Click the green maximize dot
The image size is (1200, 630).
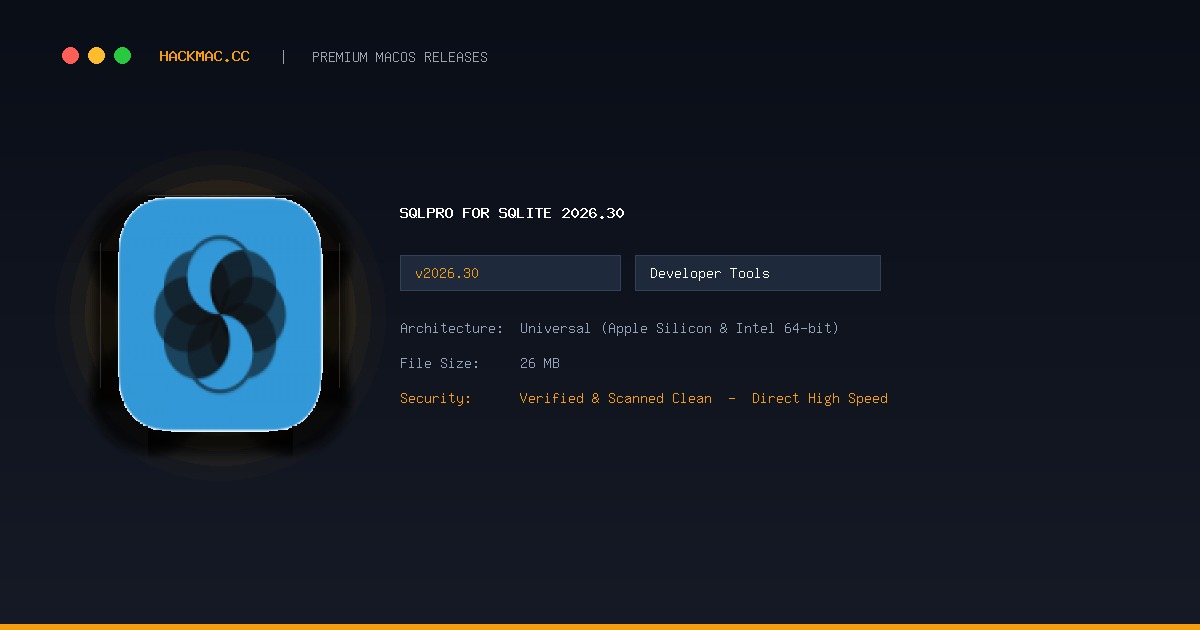coord(122,56)
